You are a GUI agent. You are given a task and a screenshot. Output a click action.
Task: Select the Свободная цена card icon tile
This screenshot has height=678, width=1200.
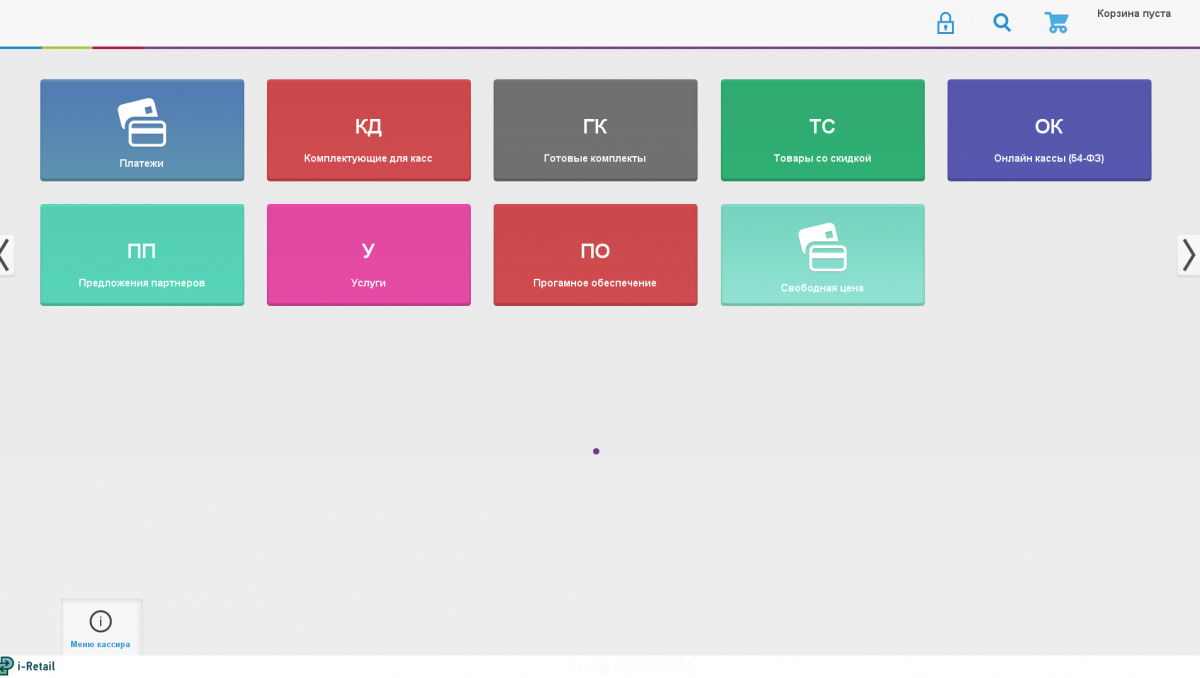click(x=822, y=247)
